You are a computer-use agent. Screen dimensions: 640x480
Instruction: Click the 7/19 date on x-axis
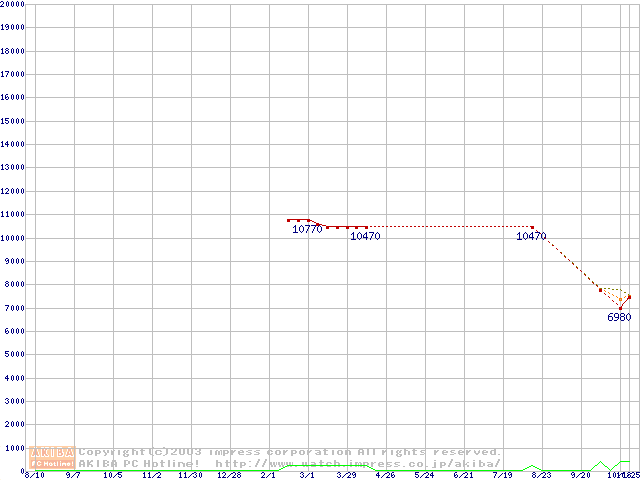(502, 475)
